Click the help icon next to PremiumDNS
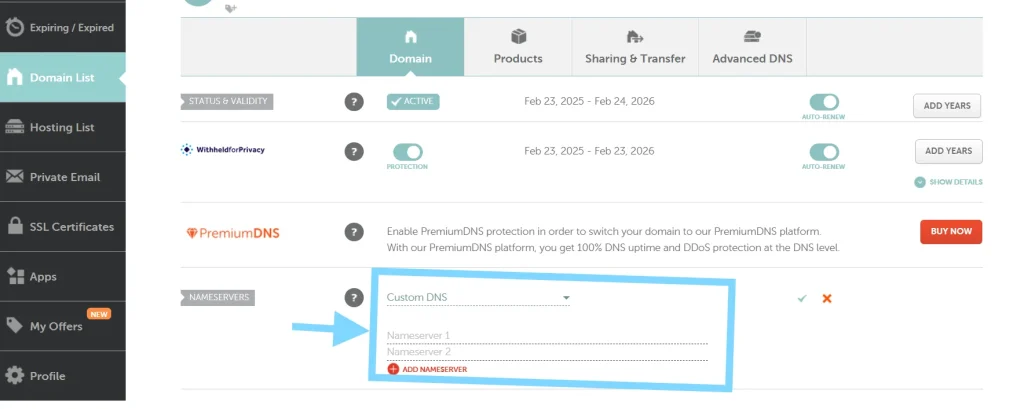This screenshot has width=1024, height=409. pyautogui.click(x=354, y=232)
